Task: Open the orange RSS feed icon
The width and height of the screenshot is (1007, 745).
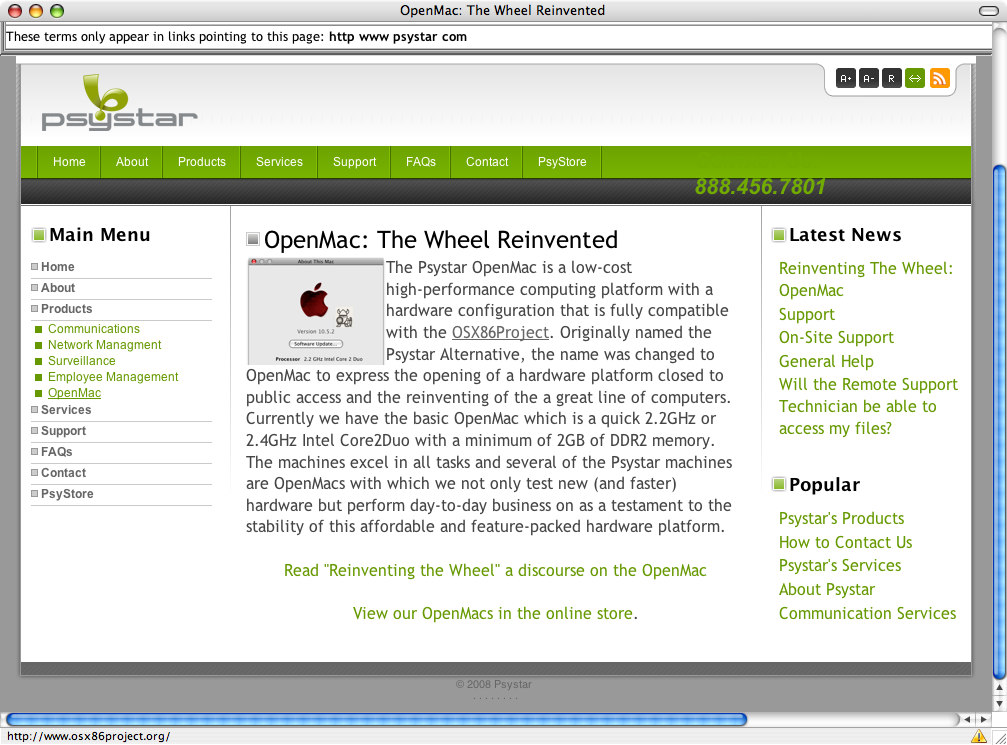Action: coord(939,78)
